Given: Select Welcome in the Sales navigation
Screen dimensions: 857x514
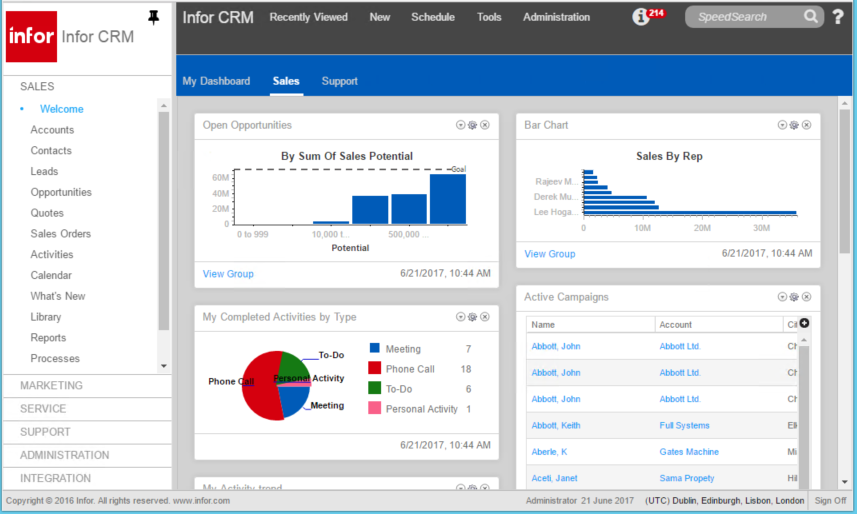Looking at the screenshot, I should pyautogui.click(x=62, y=109).
